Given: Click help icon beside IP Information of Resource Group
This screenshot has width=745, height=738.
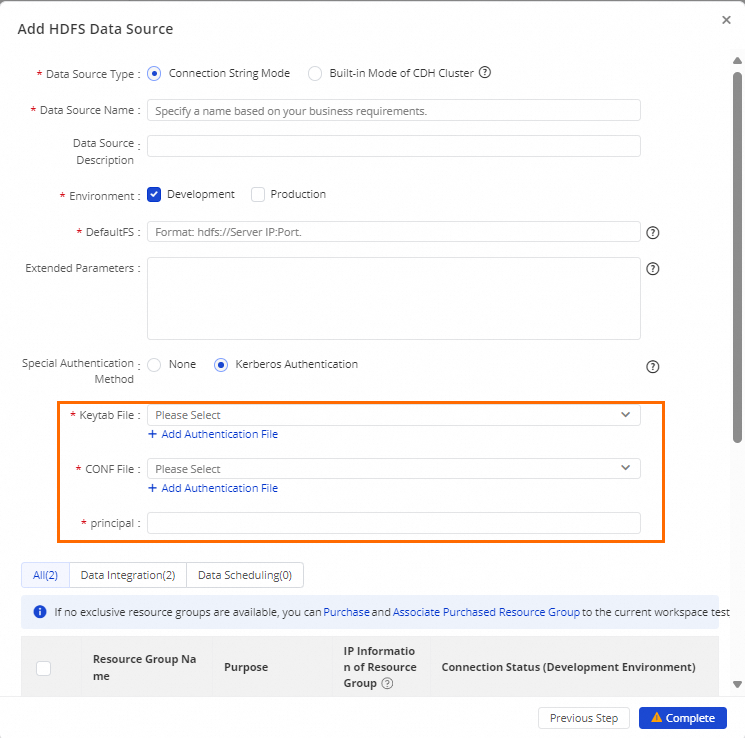Looking at the screenshot, I should (x=387, y=684).
